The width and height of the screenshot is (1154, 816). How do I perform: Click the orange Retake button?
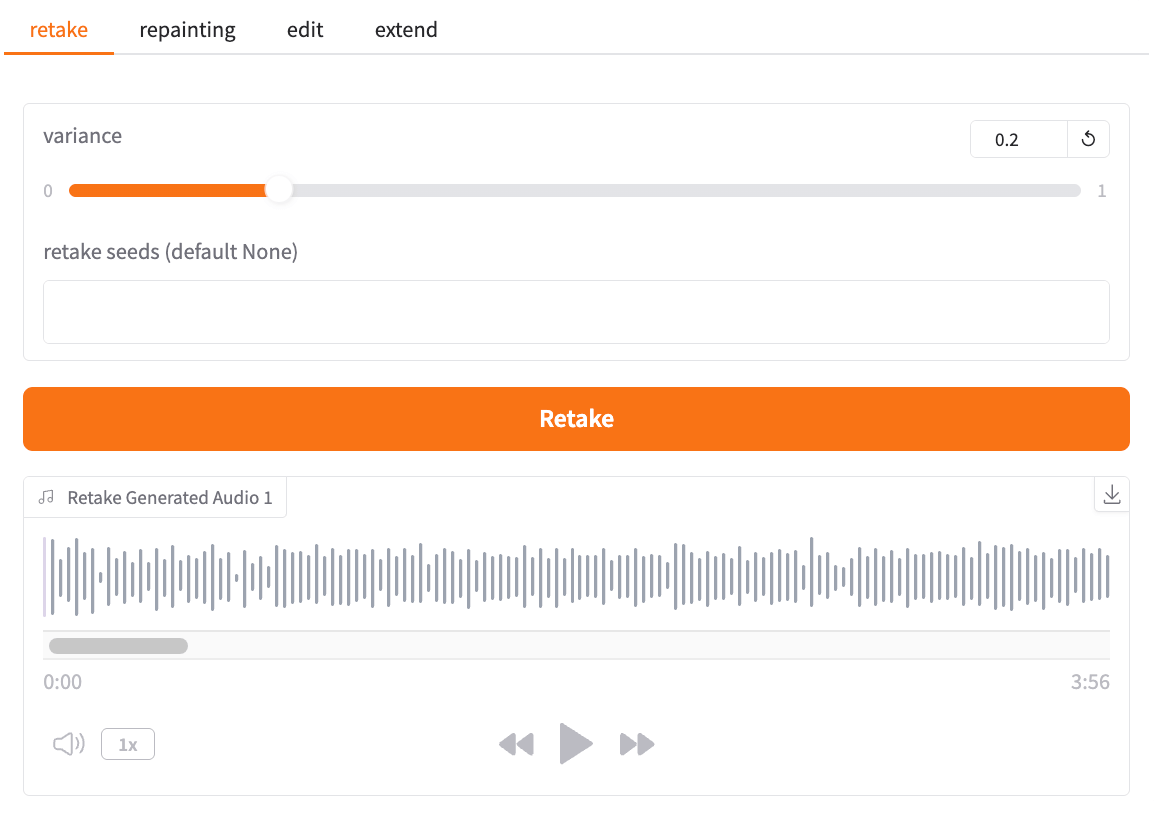(x=576, y=419)
